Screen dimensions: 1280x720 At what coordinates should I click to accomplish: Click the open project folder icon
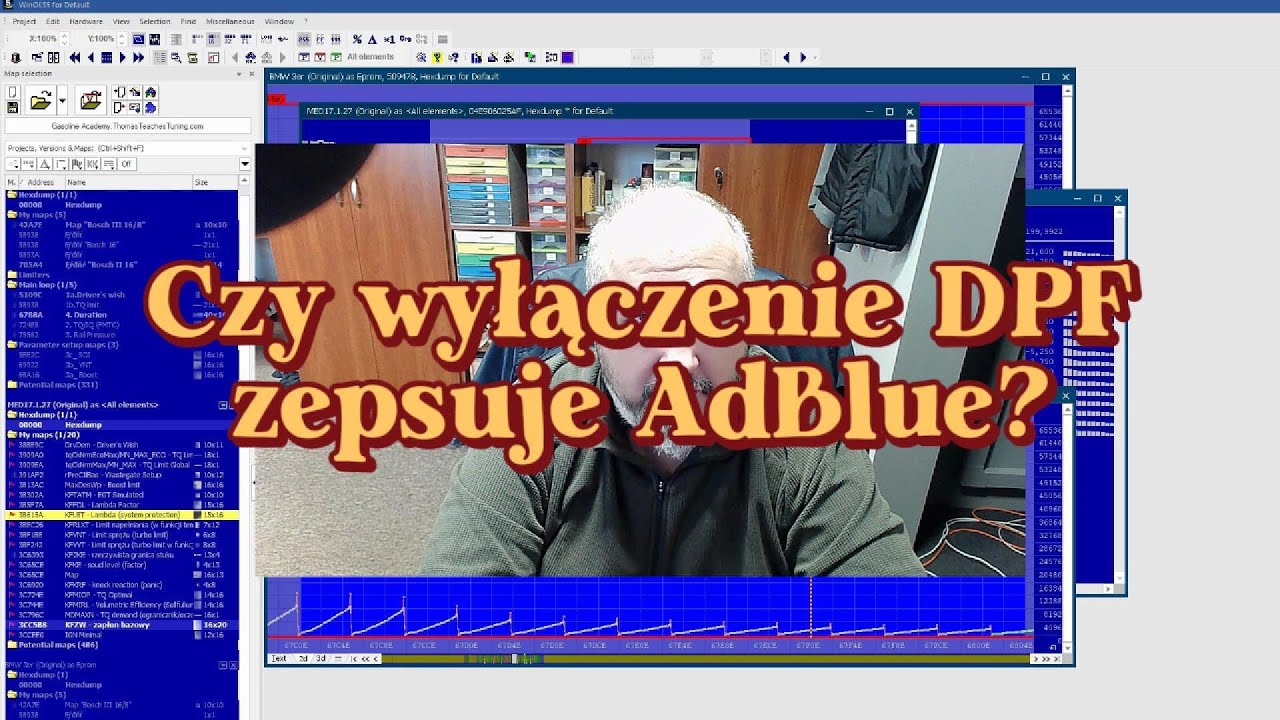pyautogui.click(x=41, y=101)
